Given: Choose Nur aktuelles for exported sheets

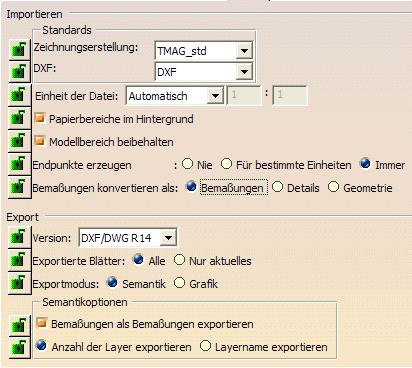Looking at the screenshot, I should pyautogui.click(x=179, y=260).
